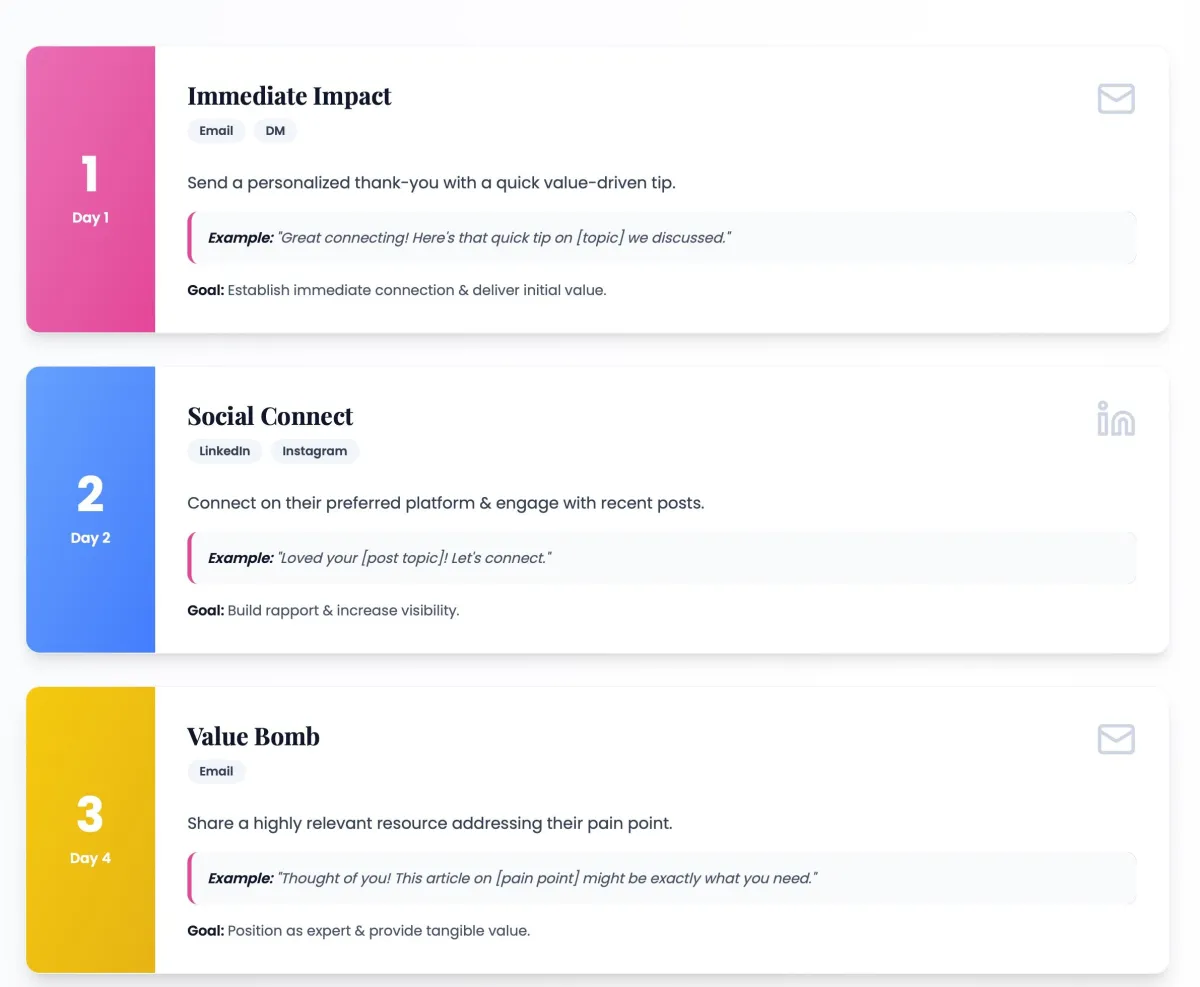This screenshot has width=1200, height=987.
Task: Click the goal text about positioning as expert
Action: pyautogui.click(x=359, y=930)
